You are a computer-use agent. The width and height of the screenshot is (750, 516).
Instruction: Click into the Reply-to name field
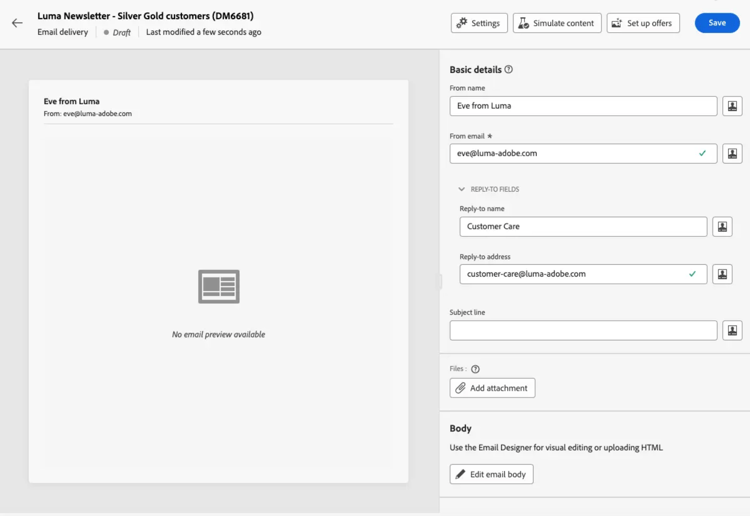pos(583,226)
